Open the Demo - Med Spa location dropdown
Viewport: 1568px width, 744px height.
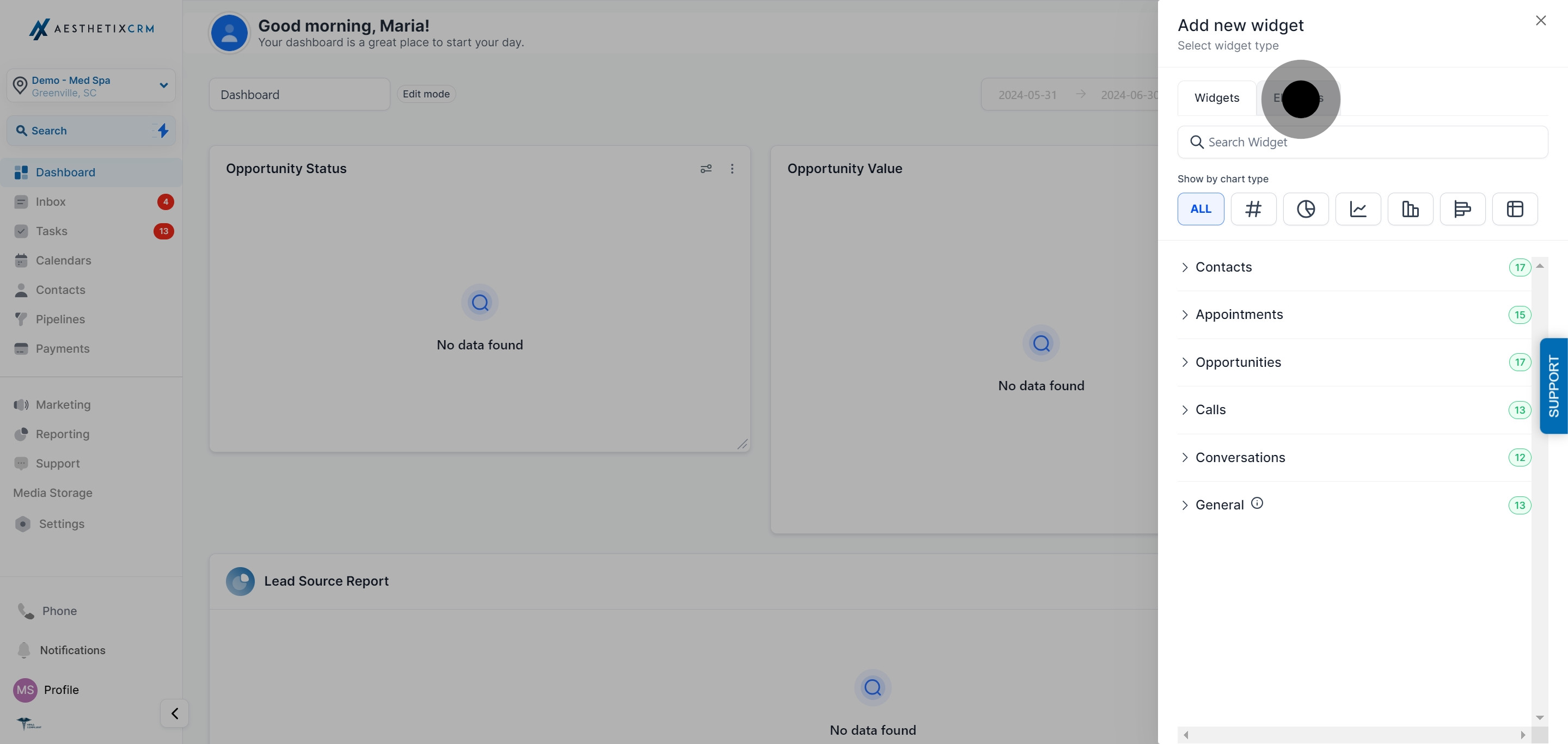[x=91, y=86]
